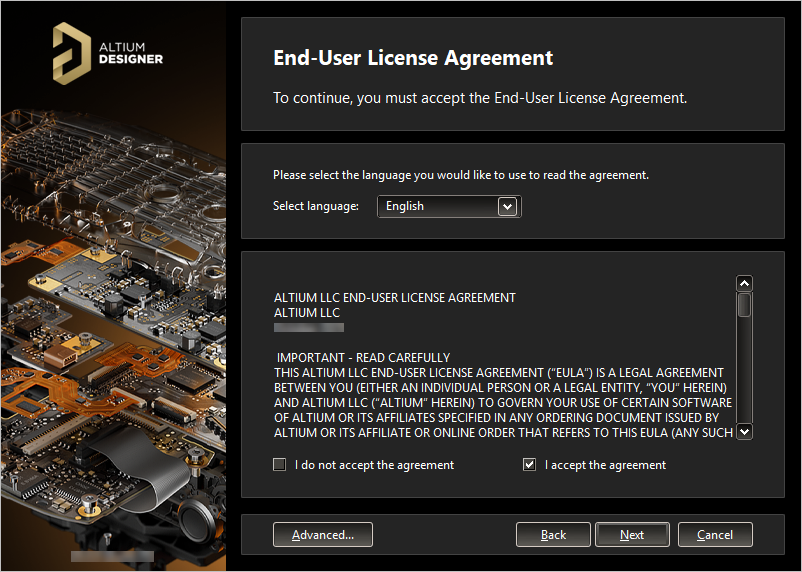Click the "IMPORTANT - READ CAREFULLY" text

click(363, 358)
